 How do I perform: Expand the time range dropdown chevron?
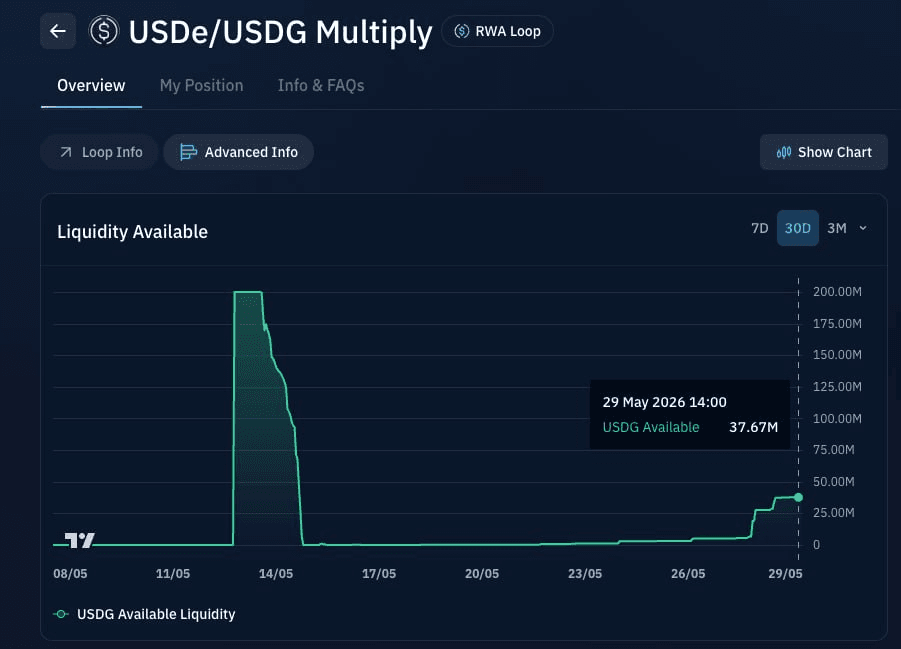(x=863, y=228)
